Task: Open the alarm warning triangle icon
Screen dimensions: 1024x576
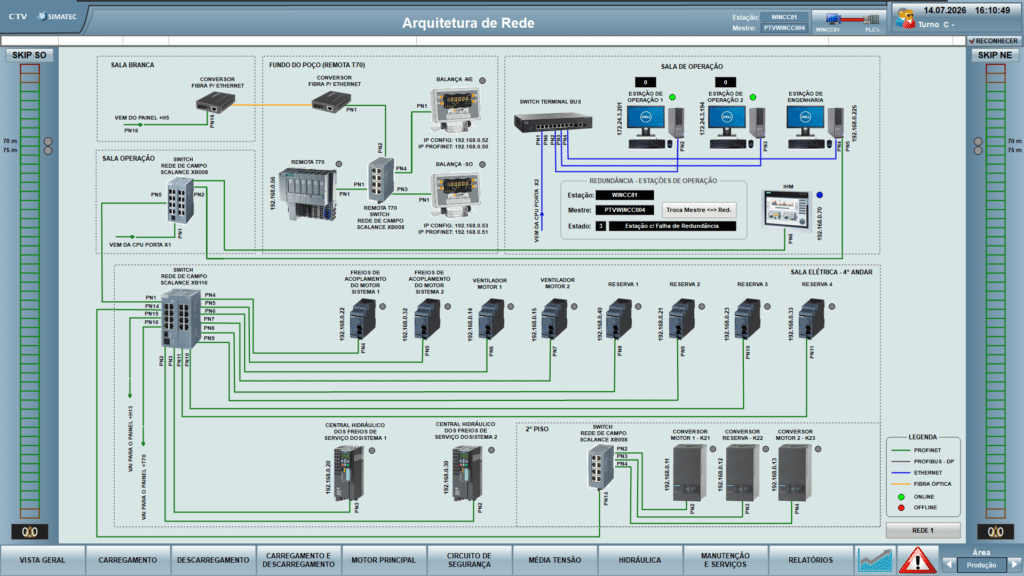Action: click(918, 560)
